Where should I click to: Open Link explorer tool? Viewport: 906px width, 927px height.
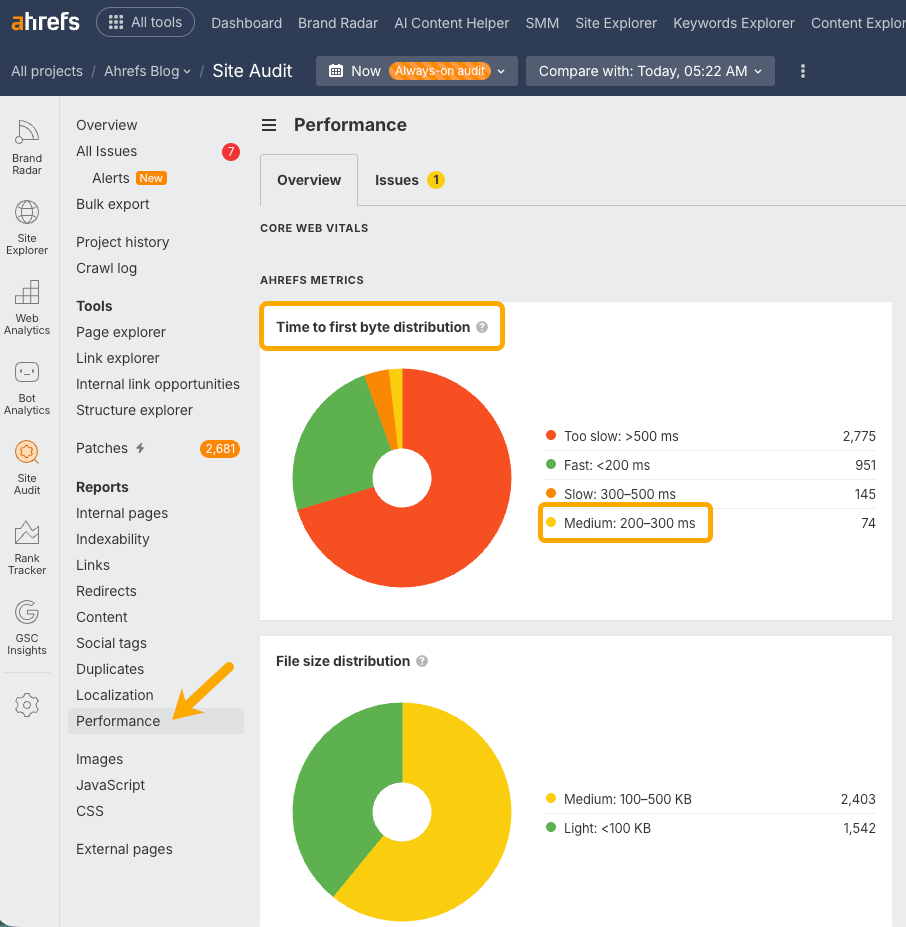click(118, 358)
